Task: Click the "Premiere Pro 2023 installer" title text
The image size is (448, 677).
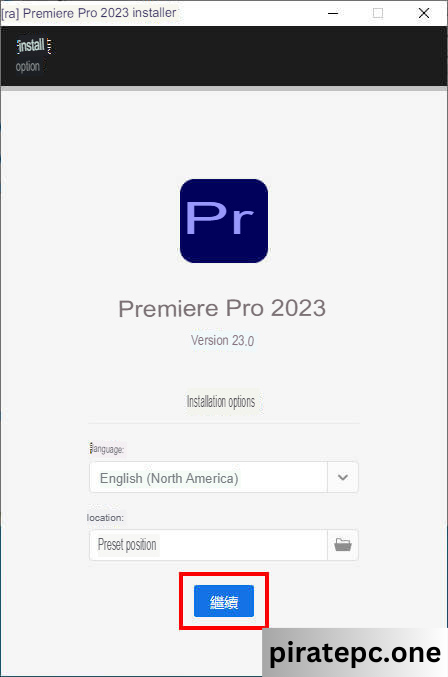Action: (100, 13)
